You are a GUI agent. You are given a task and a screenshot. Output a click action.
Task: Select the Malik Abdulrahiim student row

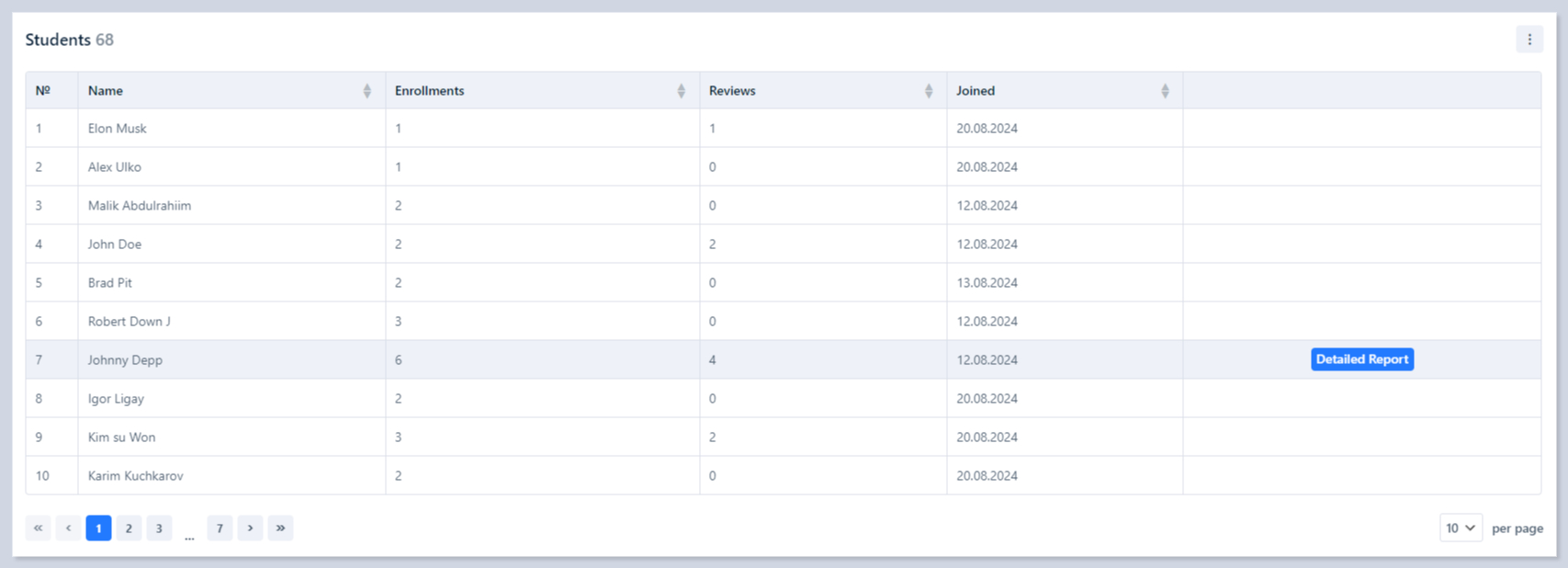pos(140,206)
